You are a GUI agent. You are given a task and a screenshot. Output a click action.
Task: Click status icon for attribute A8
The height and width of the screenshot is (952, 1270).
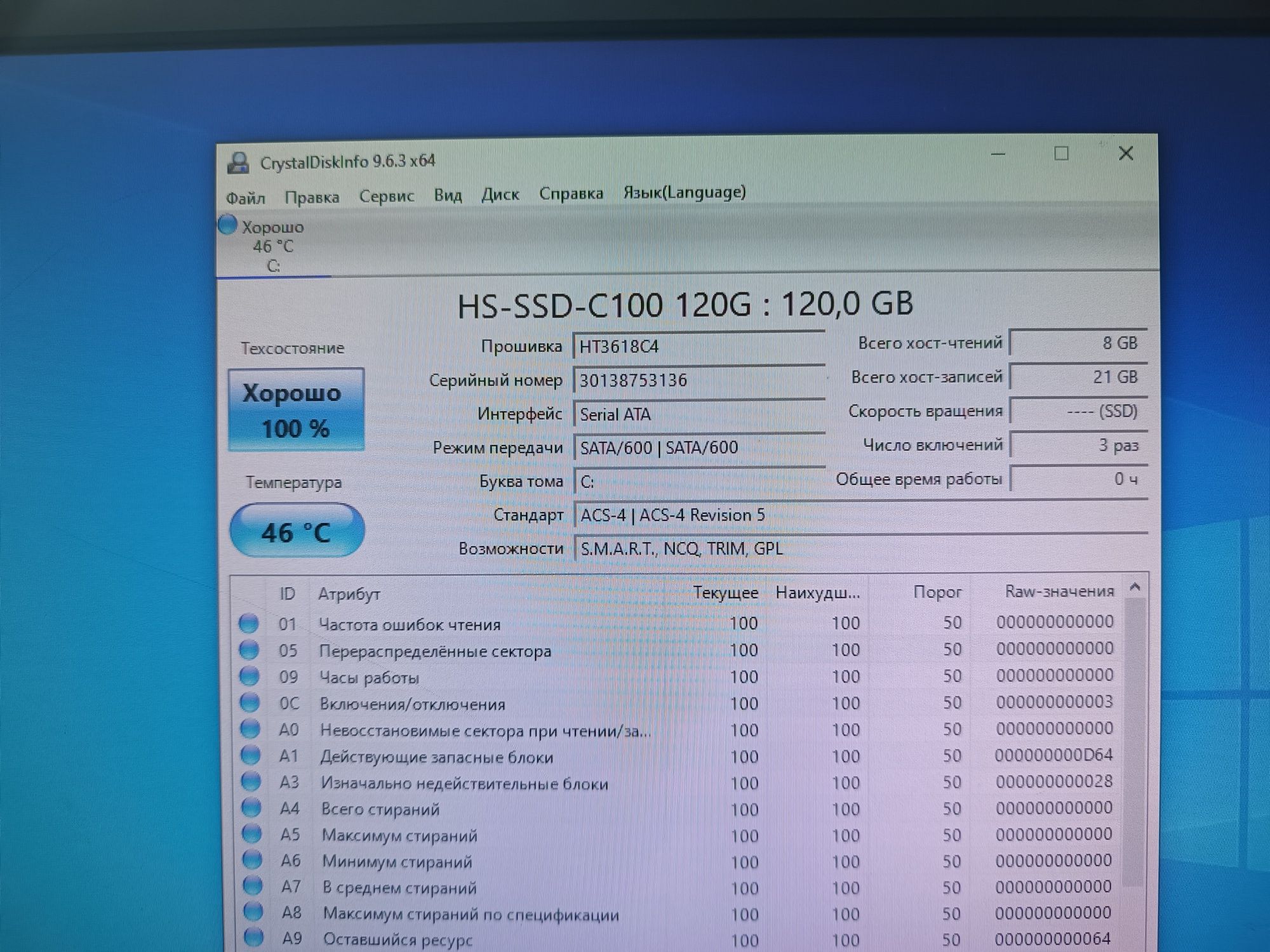pyautogui.click(x=253, y=911)
